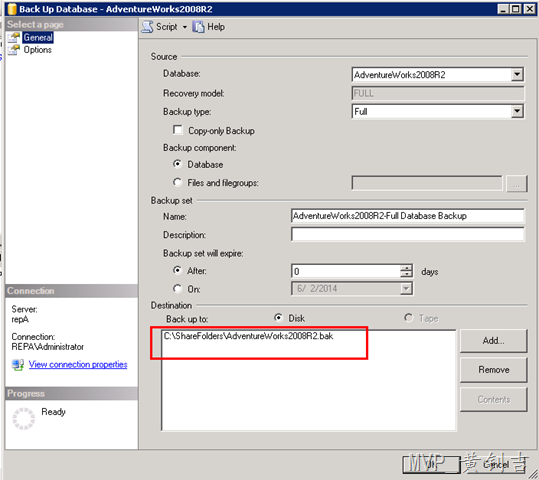
Task: Open the General page
Action: (x=38, y=37)
